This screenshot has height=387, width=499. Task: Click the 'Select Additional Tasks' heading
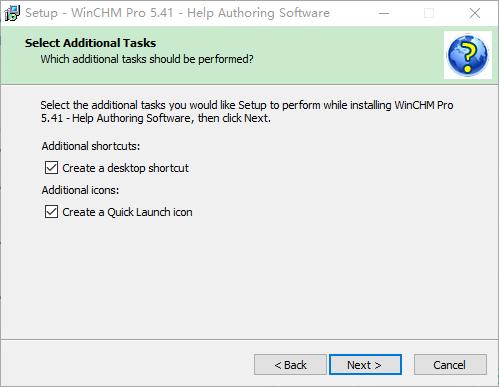[90, 43]
